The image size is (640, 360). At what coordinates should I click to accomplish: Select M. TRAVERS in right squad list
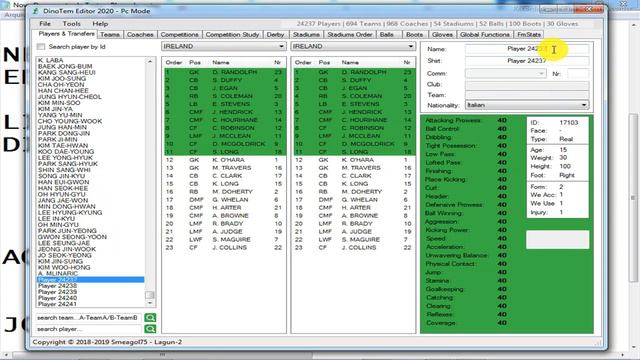click(x=361, y=168)
